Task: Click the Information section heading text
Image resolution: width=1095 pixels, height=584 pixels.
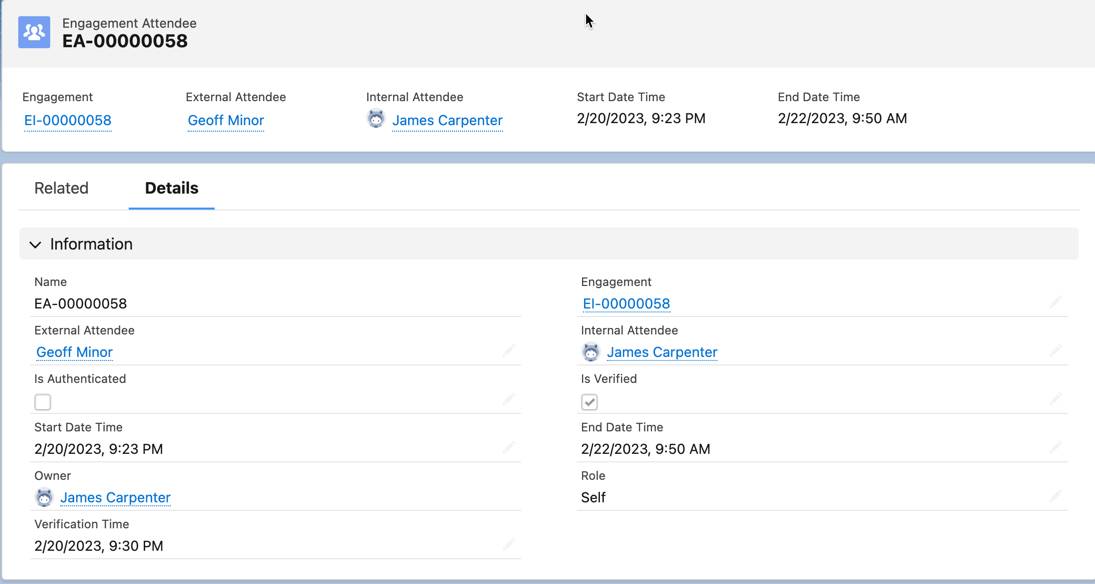Action: (x=91, y=244)
